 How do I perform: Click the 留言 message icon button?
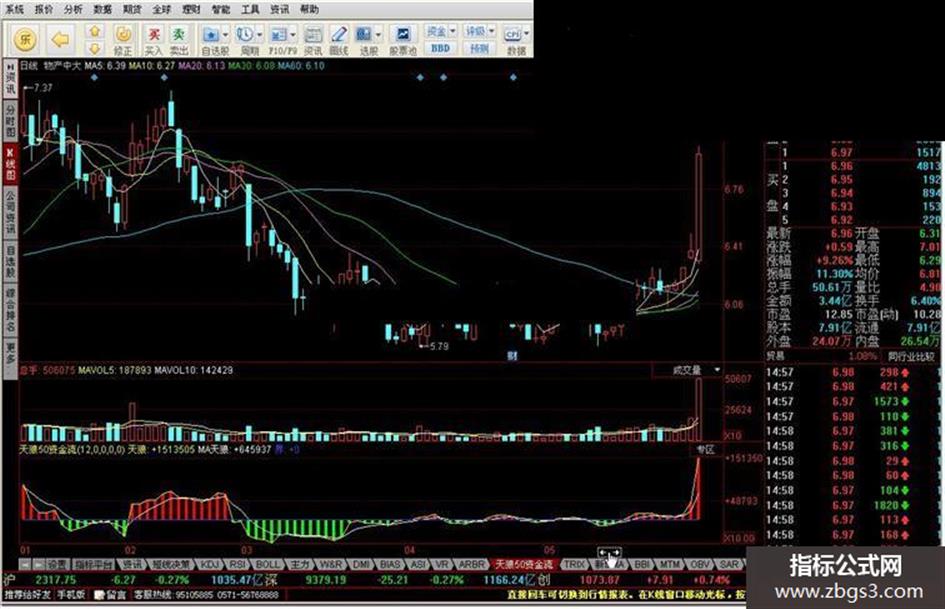tap(110, 595)
